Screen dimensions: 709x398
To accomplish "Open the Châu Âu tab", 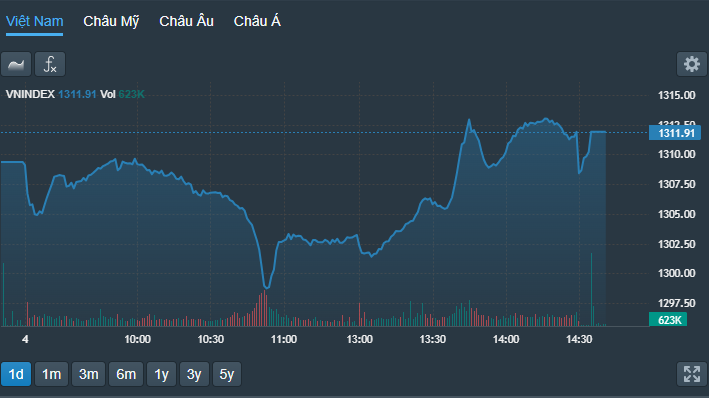I will point(186,21).
